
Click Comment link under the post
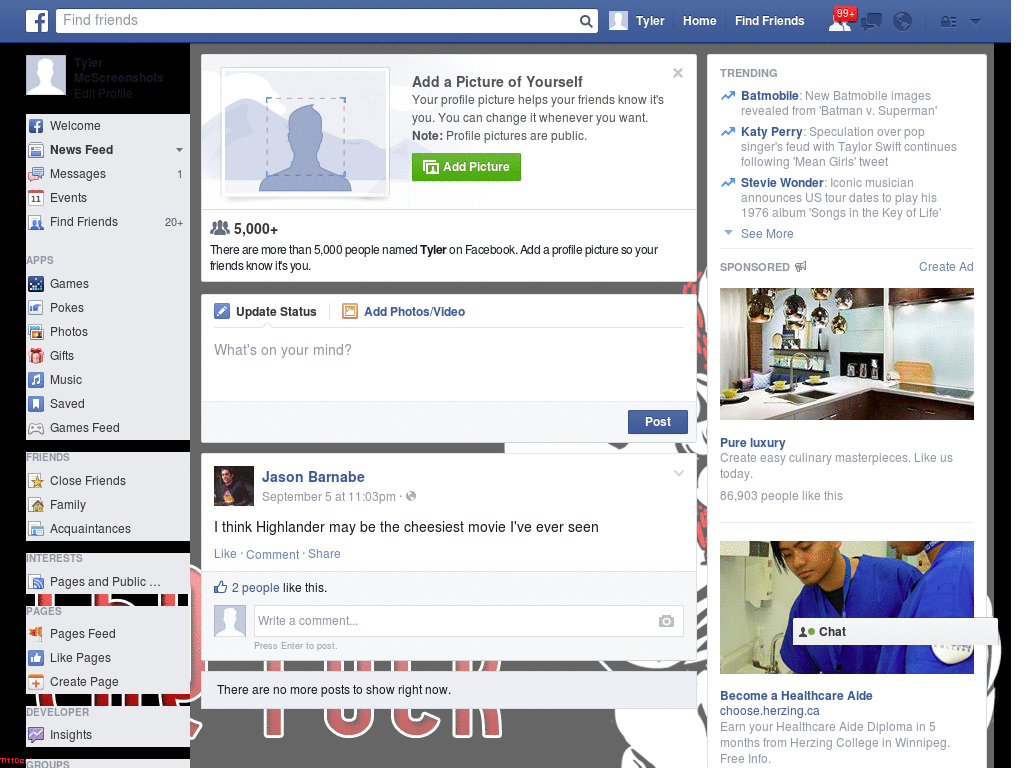(272, 554)
